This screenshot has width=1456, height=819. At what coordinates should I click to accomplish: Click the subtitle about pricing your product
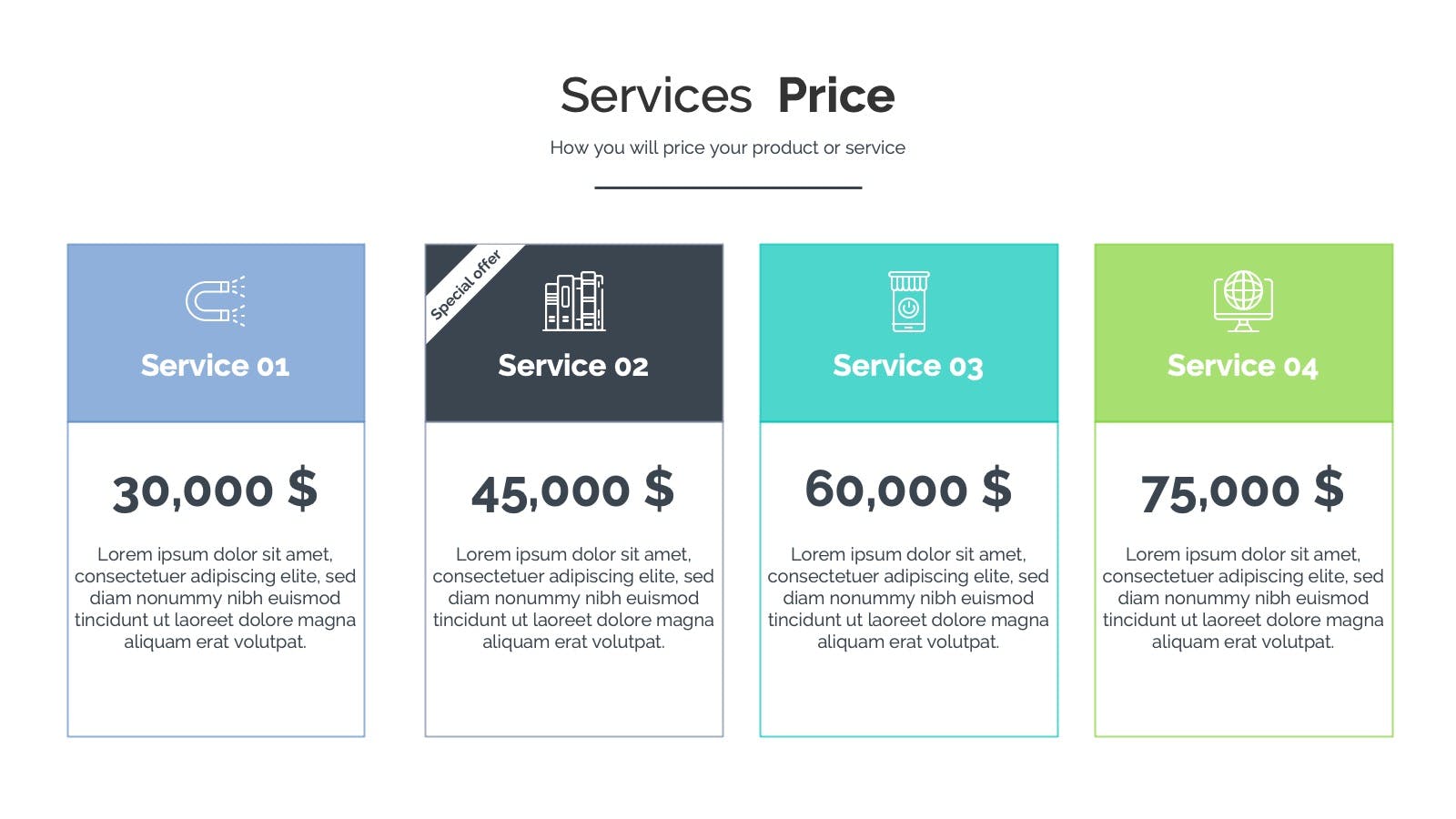click(x=728, y=147)
